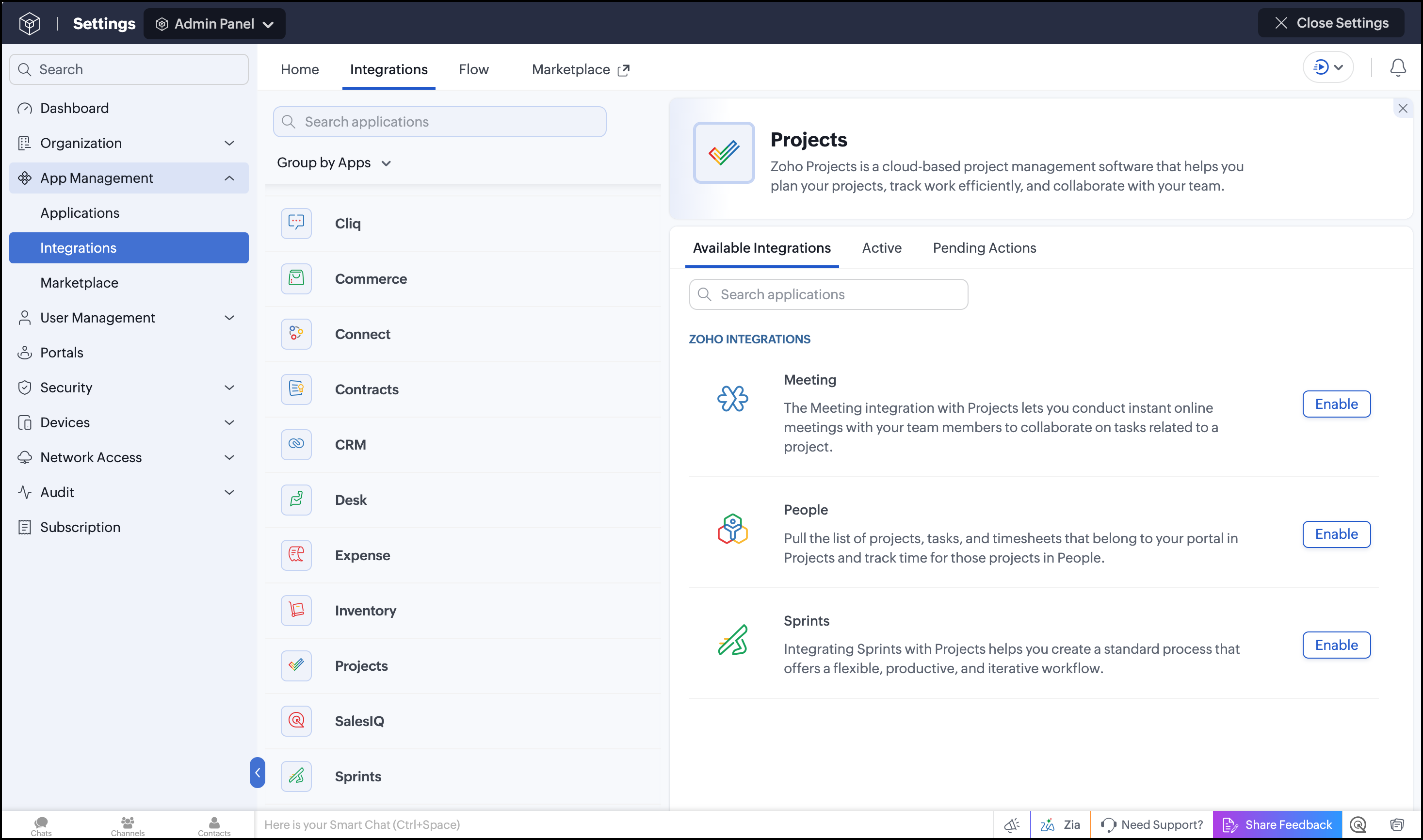1423x840 pixels.
Task: Switch to the Home tab
Action: point(299,69)
